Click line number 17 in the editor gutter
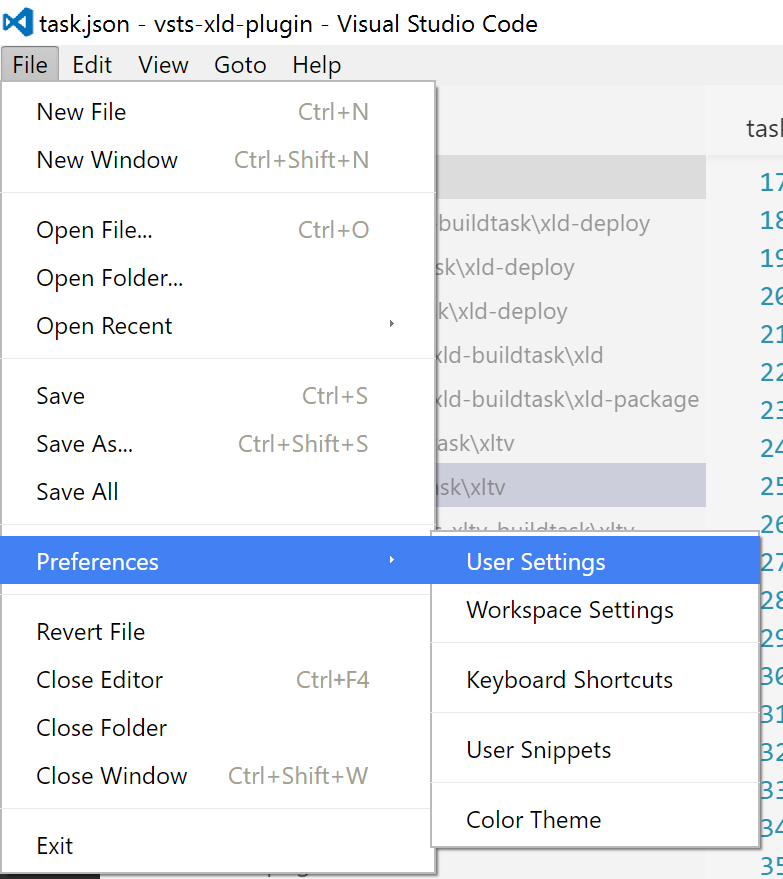Screen dimensions: 783x879 click(771, 182)
